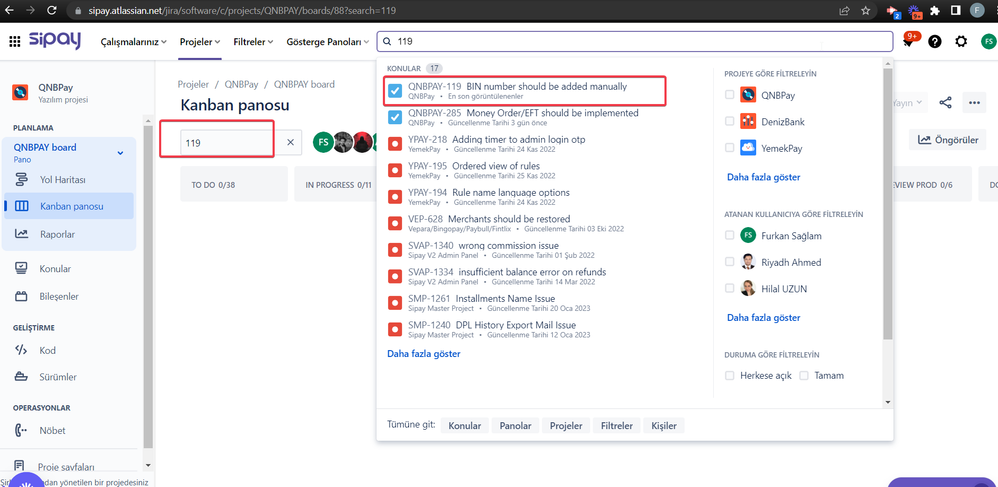This screenshot has height=487, width=998.
Task: Open the notifications bell icon
Action: (908, 42)
